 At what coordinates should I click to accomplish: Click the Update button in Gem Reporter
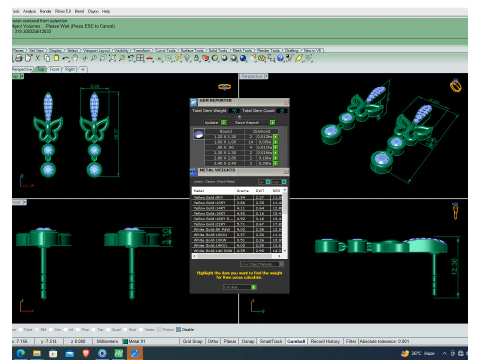point(215,122)
